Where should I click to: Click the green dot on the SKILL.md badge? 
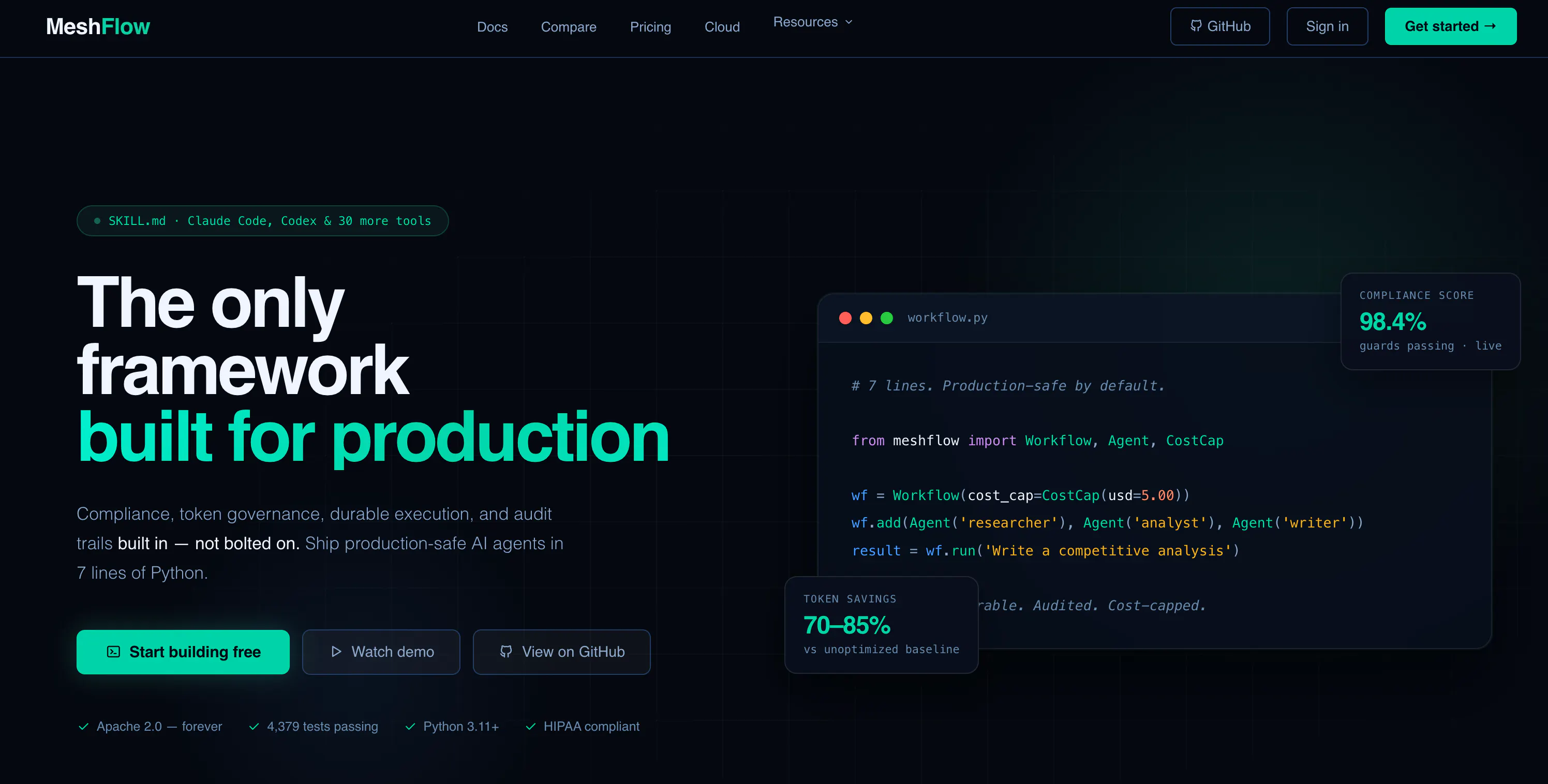point(97,221)
